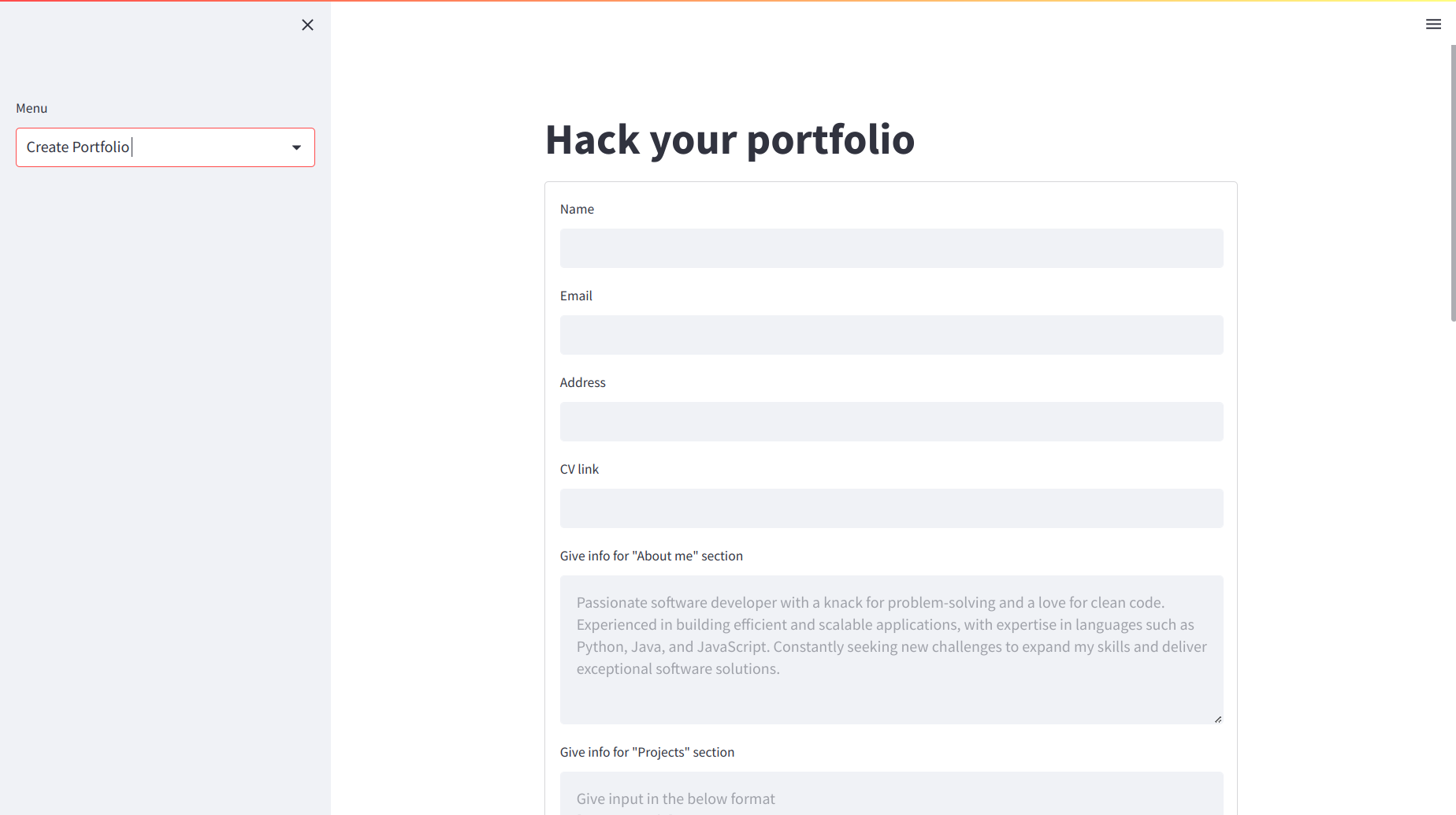Image resolution: width=1456 pixels, height=815 pixels.
Task: Click the Email field label
Action: point(576,296)
